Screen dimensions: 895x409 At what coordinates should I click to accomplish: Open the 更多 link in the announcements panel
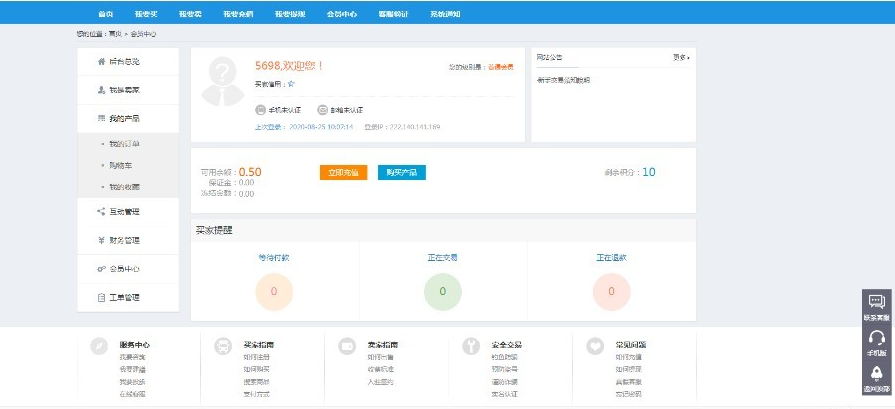click(x=681, y=58)
